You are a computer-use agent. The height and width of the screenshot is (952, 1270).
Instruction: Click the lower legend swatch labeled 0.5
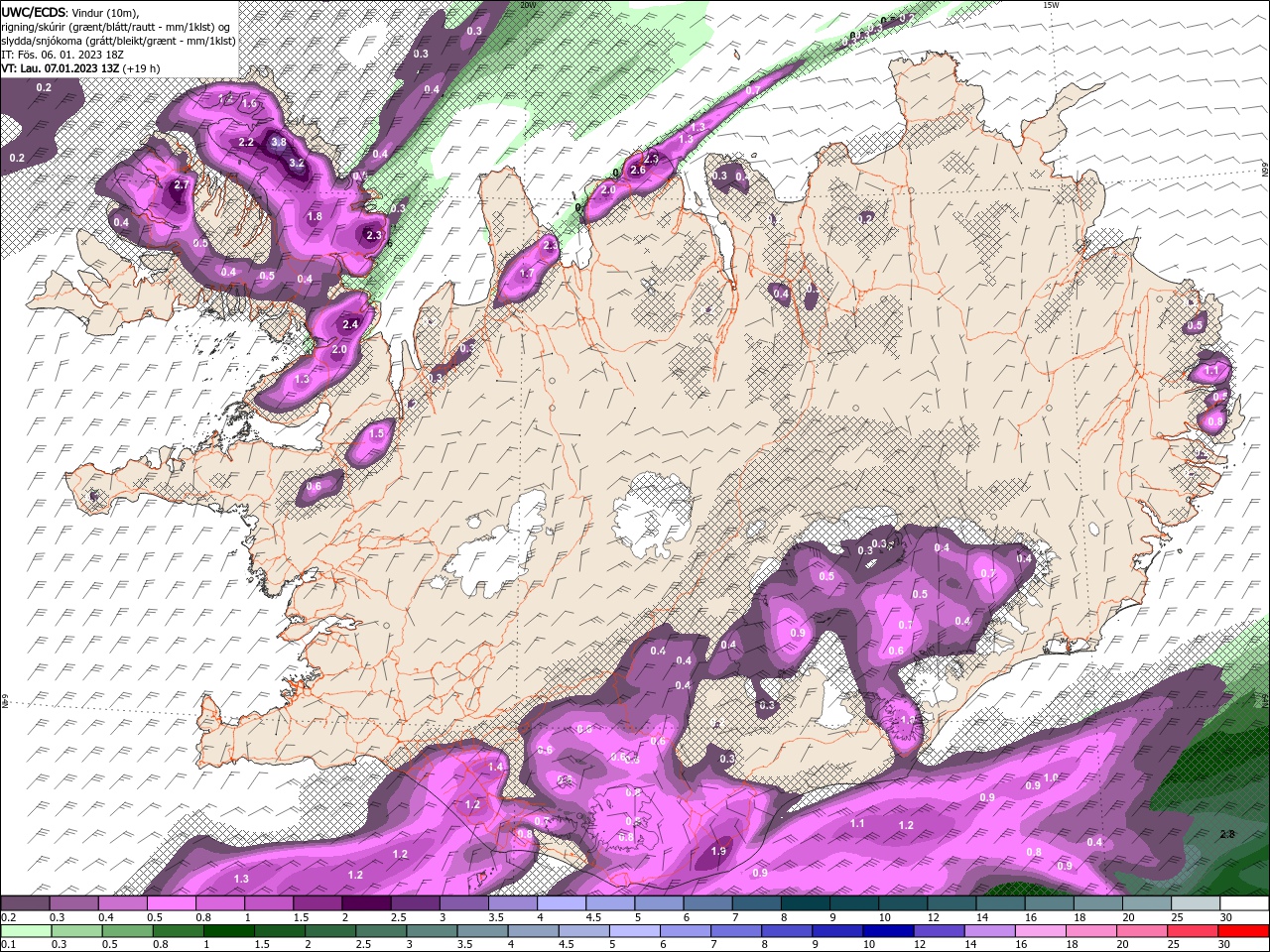coord(127,931)
